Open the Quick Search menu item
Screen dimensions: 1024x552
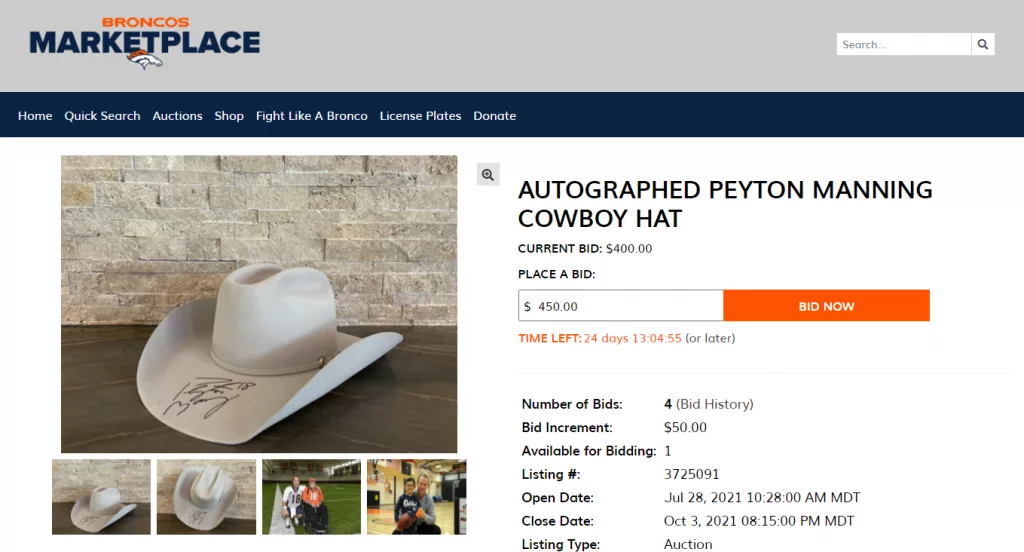102,116
